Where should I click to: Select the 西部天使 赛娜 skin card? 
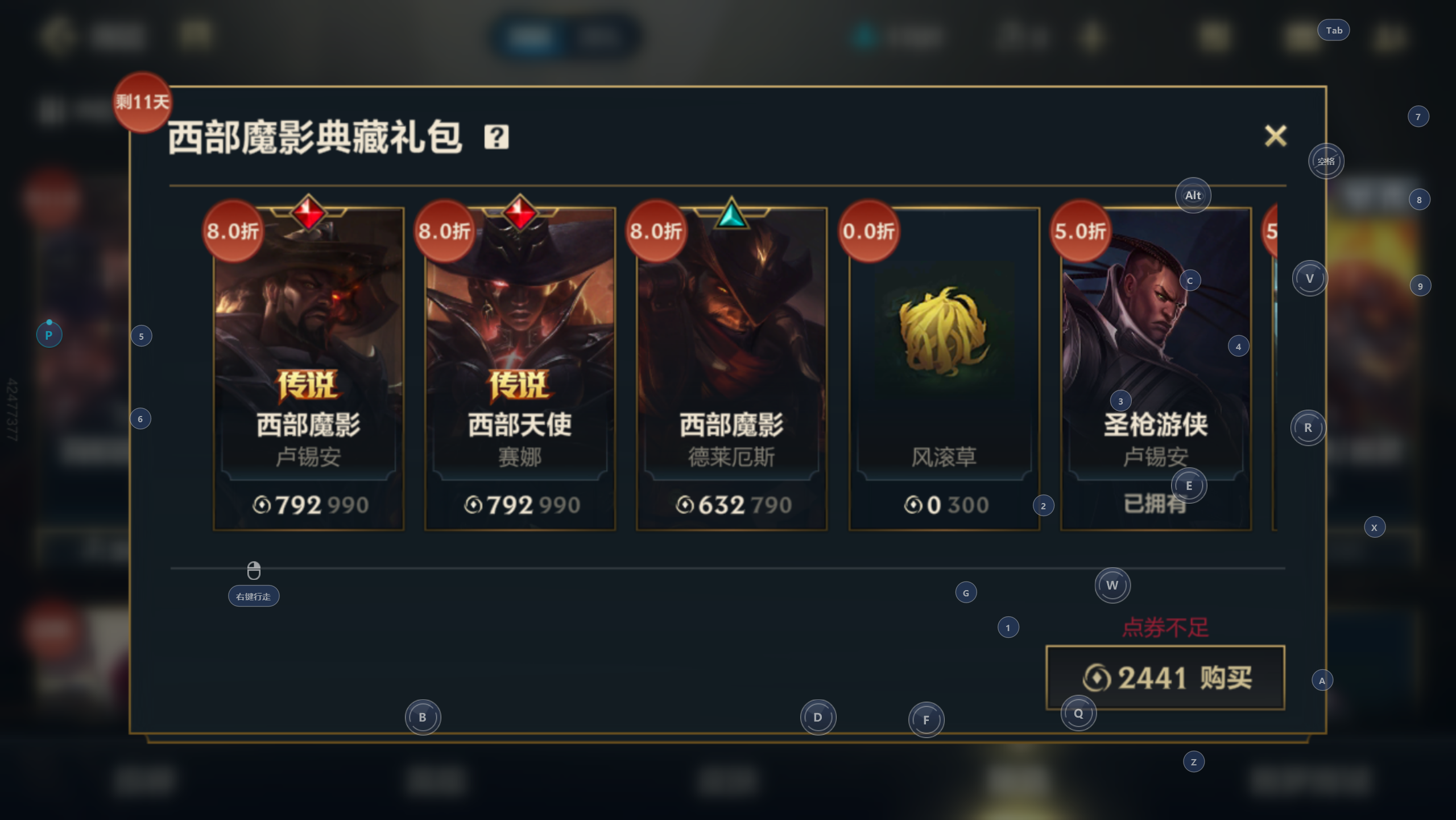pos(520,369)
